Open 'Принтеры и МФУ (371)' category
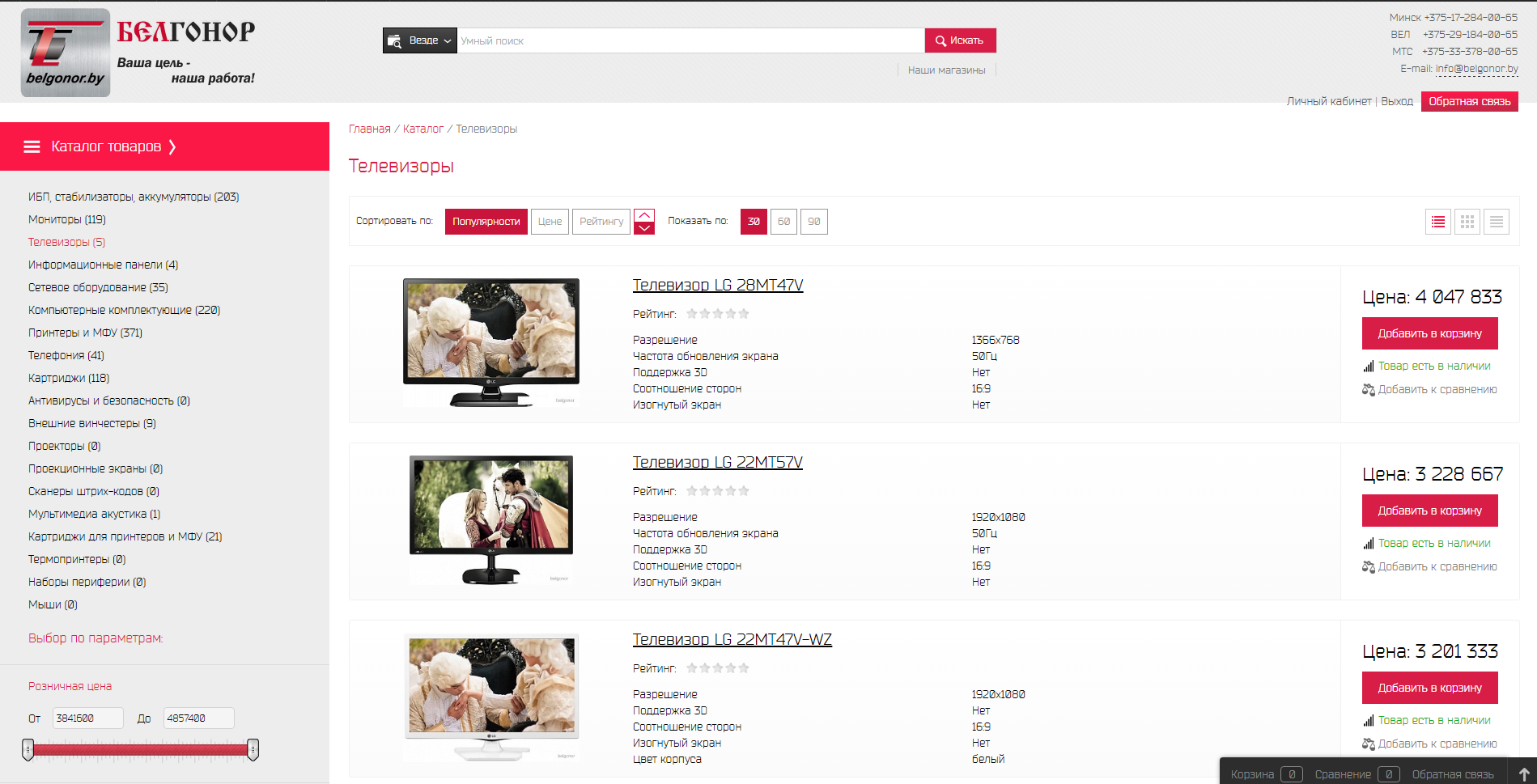Screen dimensions: 1537x784 click(x=86, y=333)
